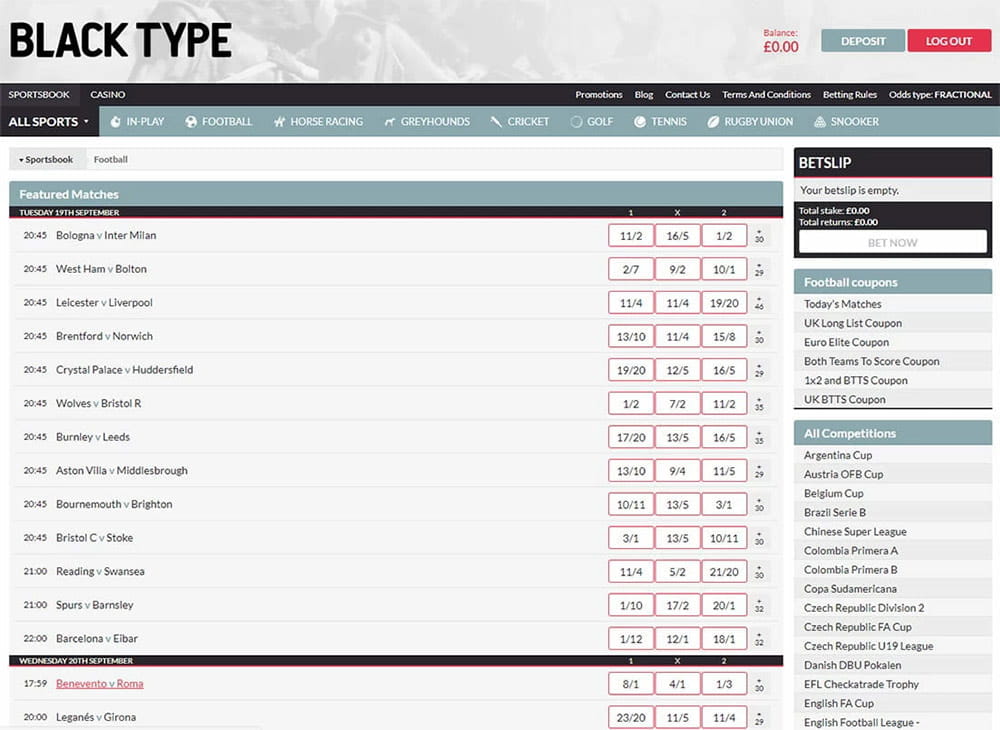This screenshot has height=730, width=1000.
Task: Expand the Sportsbook breadcrumb dropdown
Action: click(47, 159)
